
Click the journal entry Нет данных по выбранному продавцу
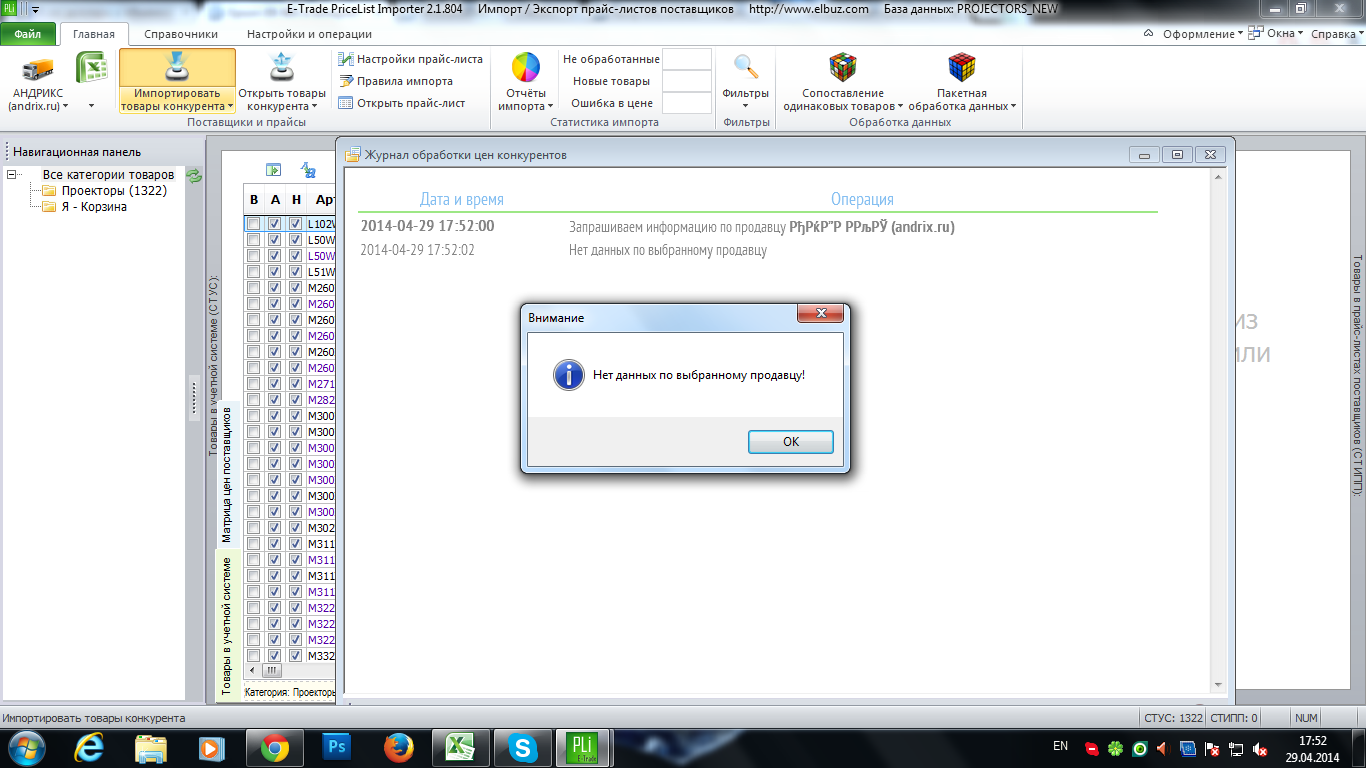[668, 250]
